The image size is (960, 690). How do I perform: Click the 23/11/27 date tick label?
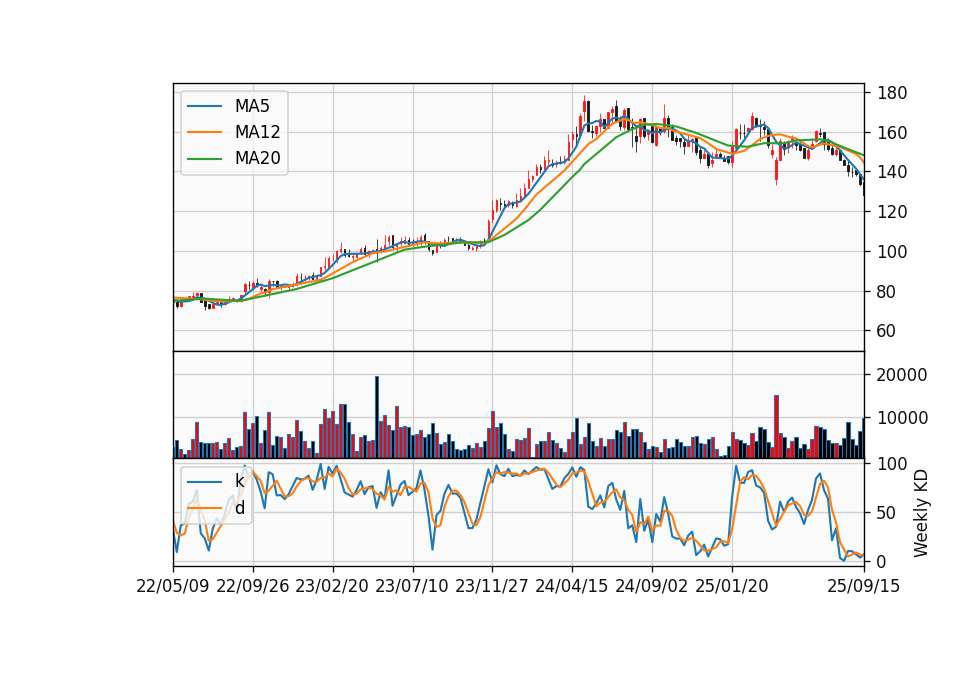tap(492, 586)
